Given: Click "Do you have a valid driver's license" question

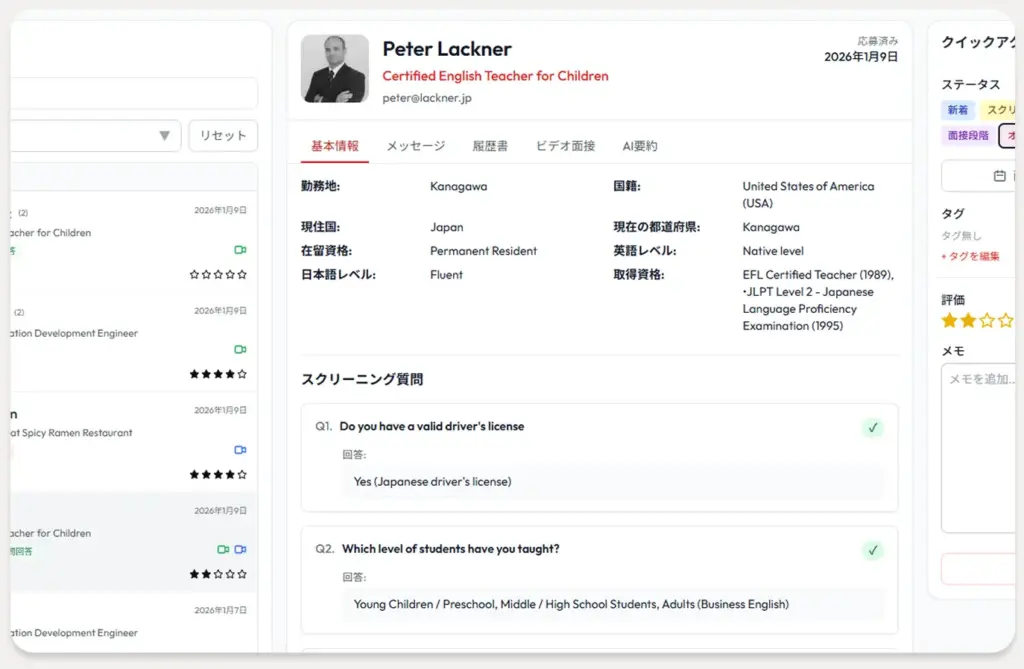Looking at the screenshot, I should point(432,427).
